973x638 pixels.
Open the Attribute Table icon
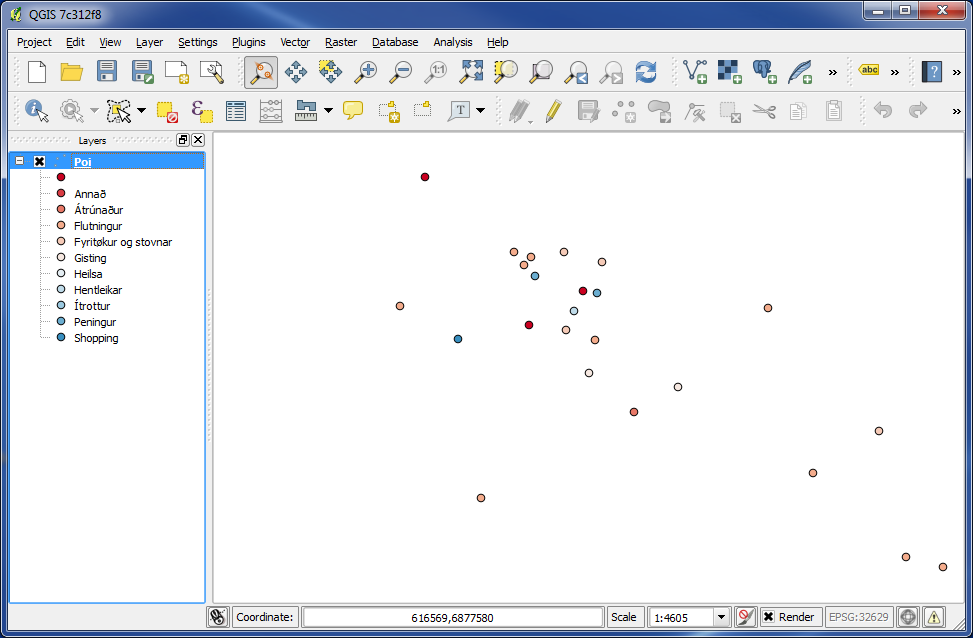(x=236, y=111)
